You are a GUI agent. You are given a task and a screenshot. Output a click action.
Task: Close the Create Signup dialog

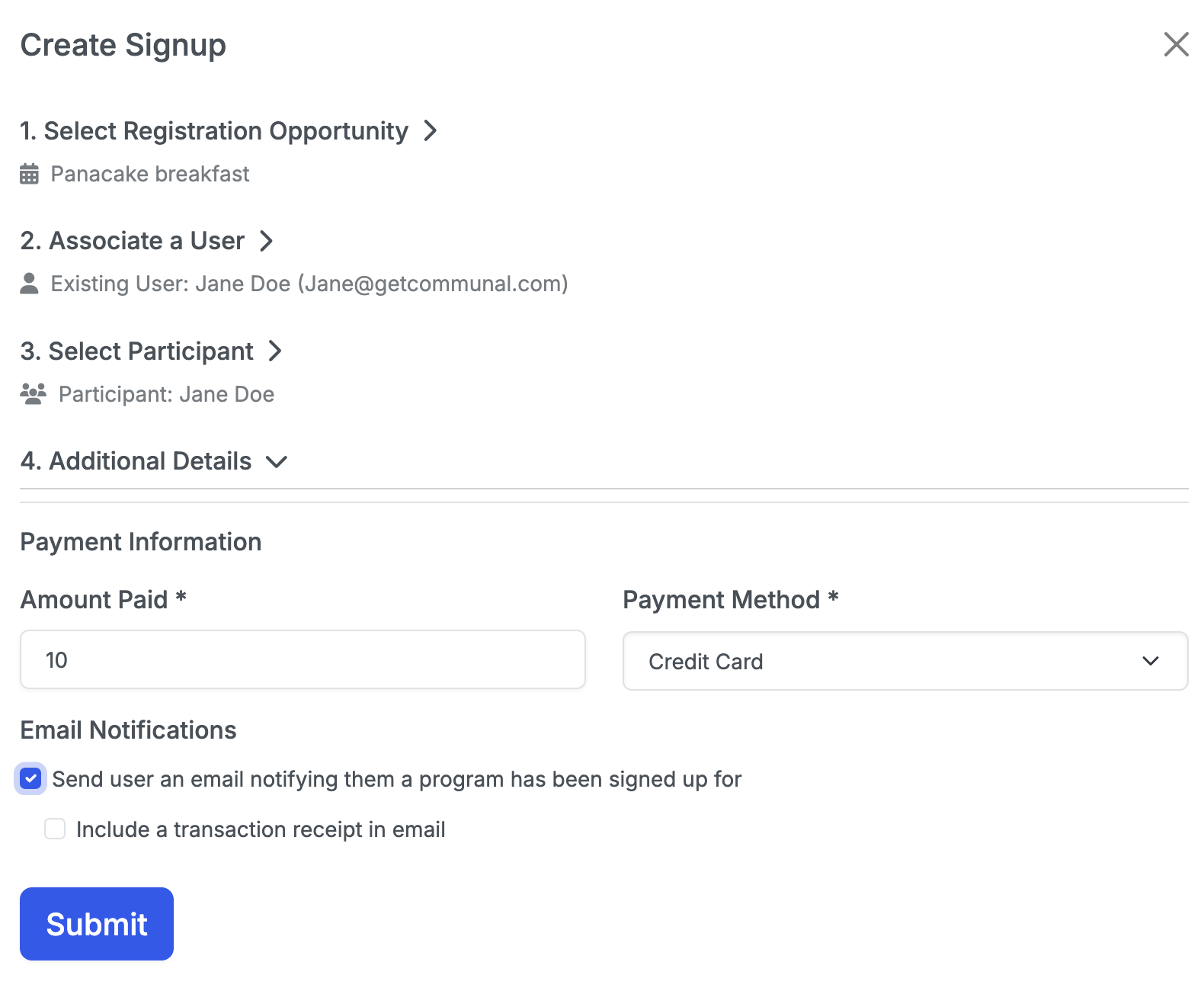point(1176,44)
